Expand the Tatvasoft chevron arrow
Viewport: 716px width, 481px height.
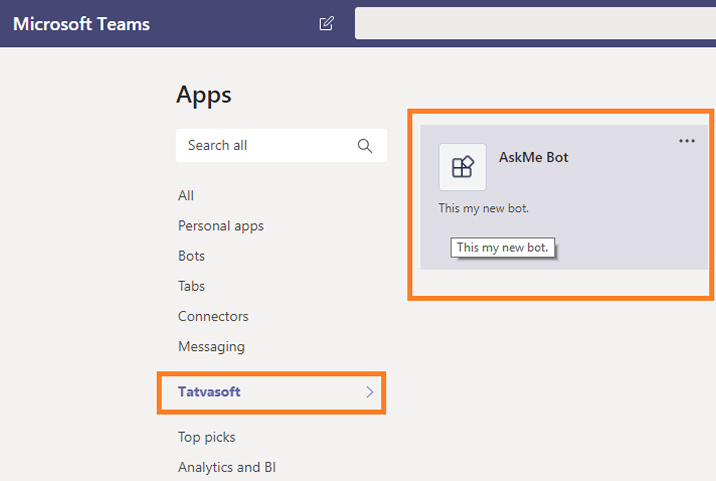(x=369, y=392)
